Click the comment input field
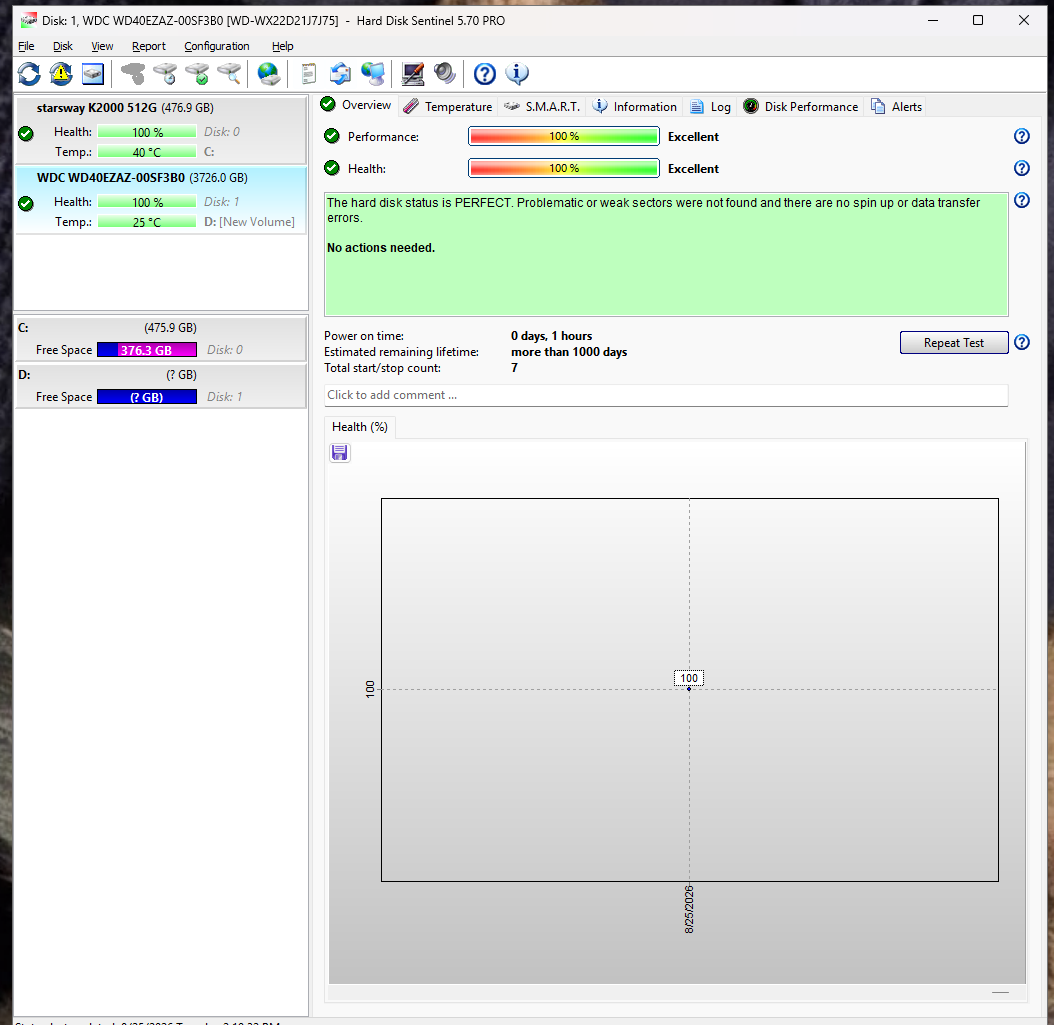 (665, 395)
